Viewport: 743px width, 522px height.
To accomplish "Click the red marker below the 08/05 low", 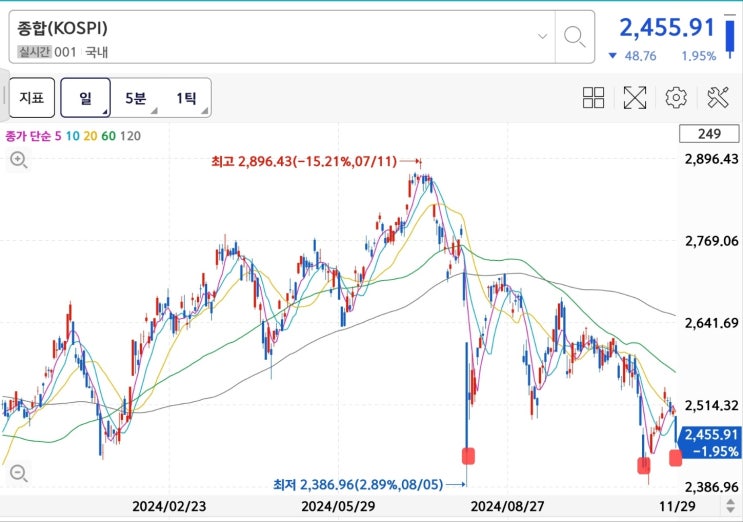I will (467, 456).
